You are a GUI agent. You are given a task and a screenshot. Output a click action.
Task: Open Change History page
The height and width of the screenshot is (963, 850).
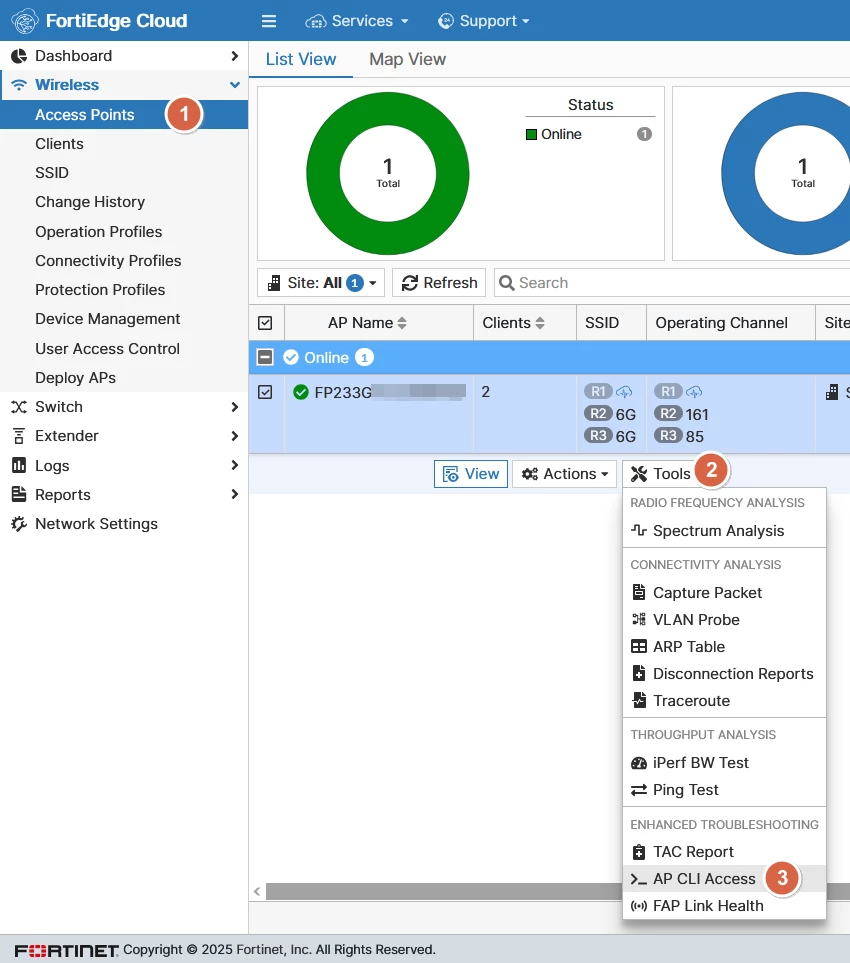point(90,202)
